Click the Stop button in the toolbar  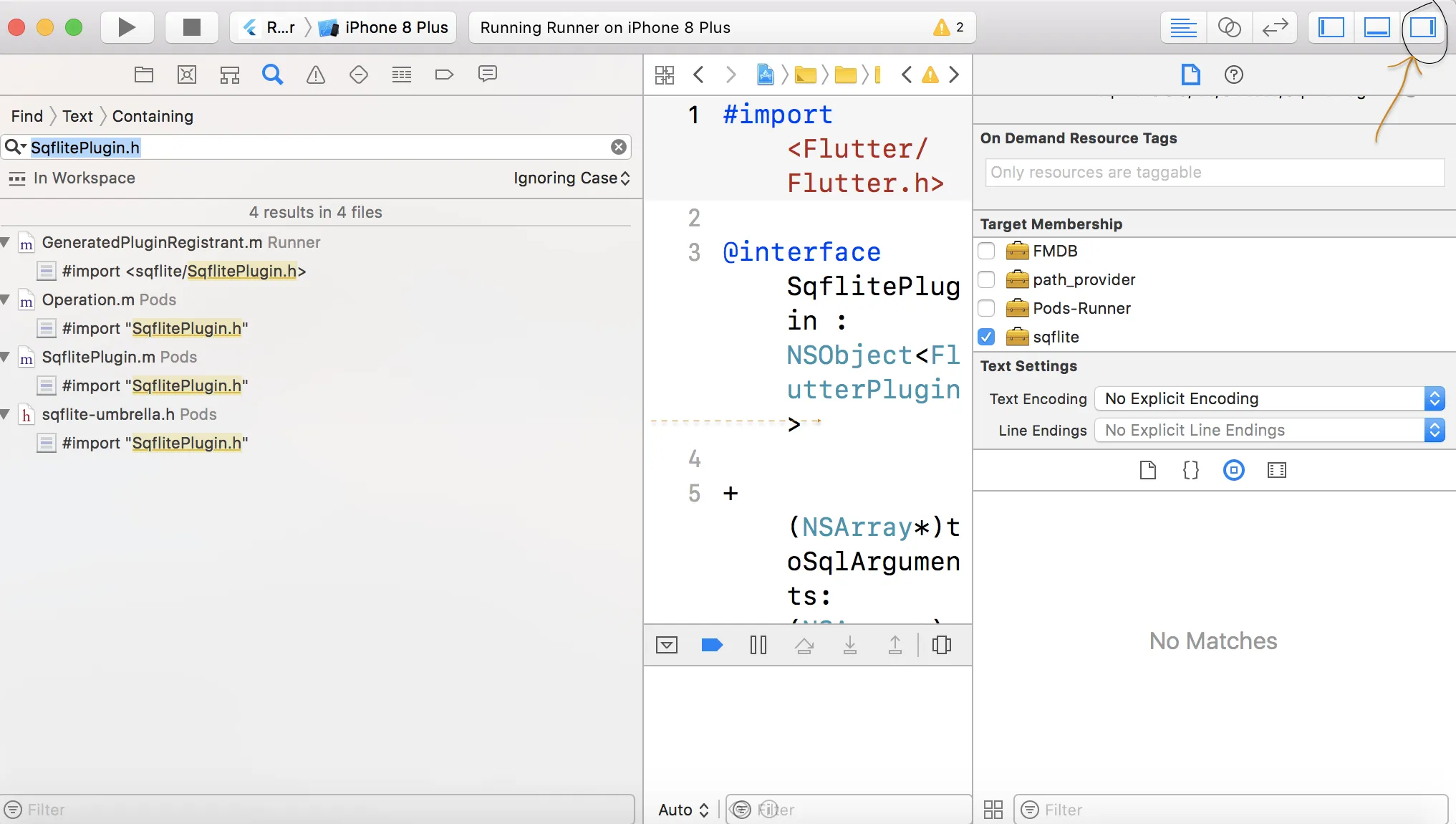pos(191,27)
